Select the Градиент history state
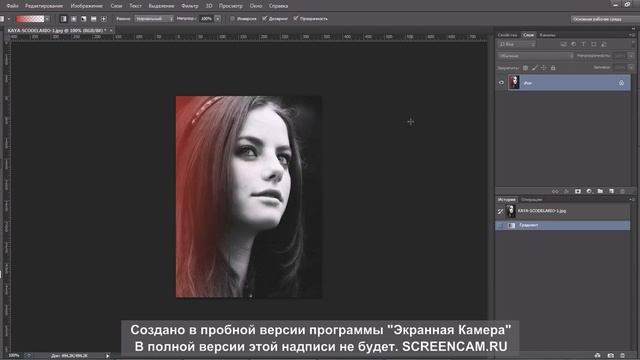This screenshot has width=640, height=360. (562, 225)
